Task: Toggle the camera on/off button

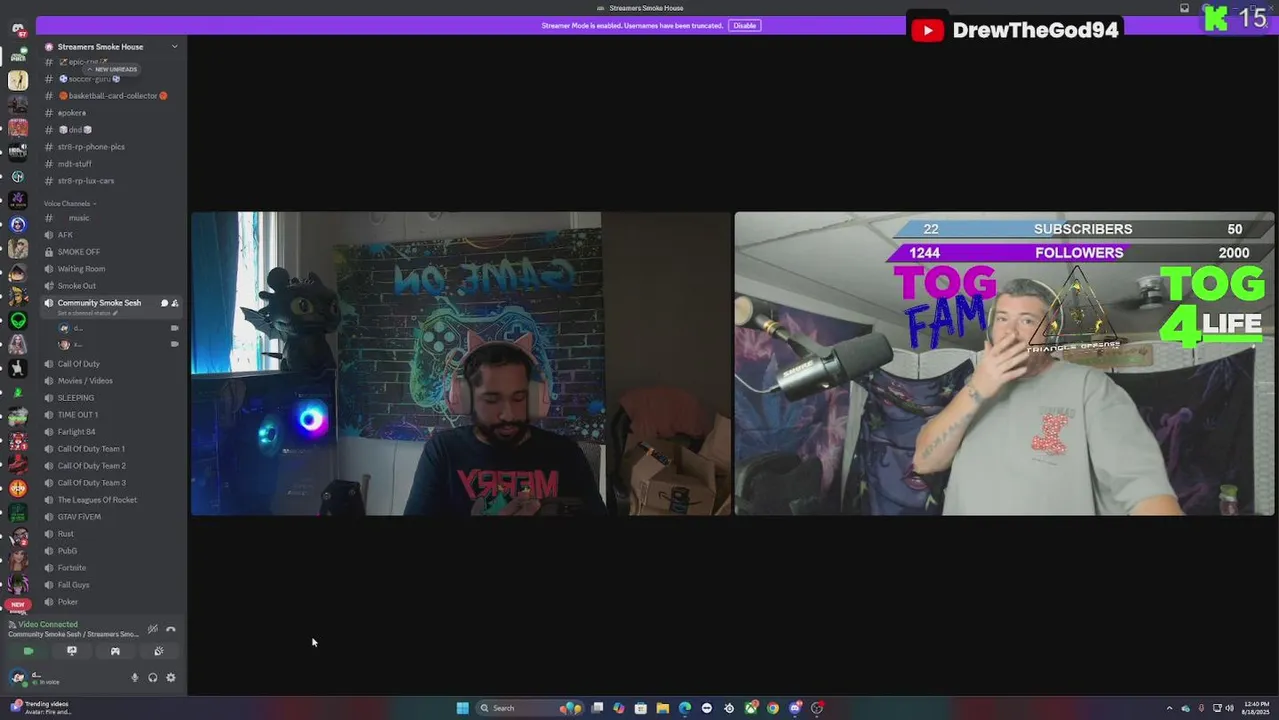Action: [x=28, y=651]
